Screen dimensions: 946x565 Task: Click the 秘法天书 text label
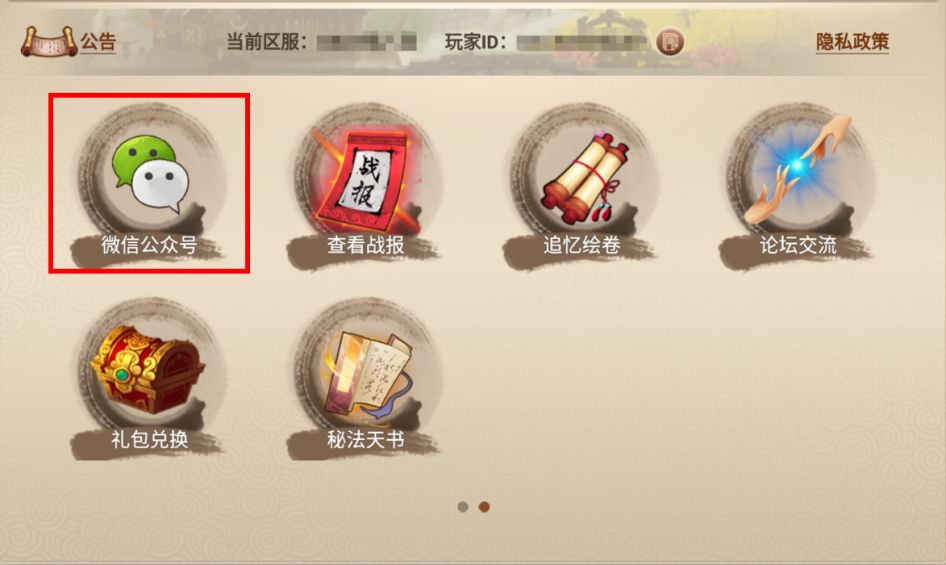click(366, 439)
